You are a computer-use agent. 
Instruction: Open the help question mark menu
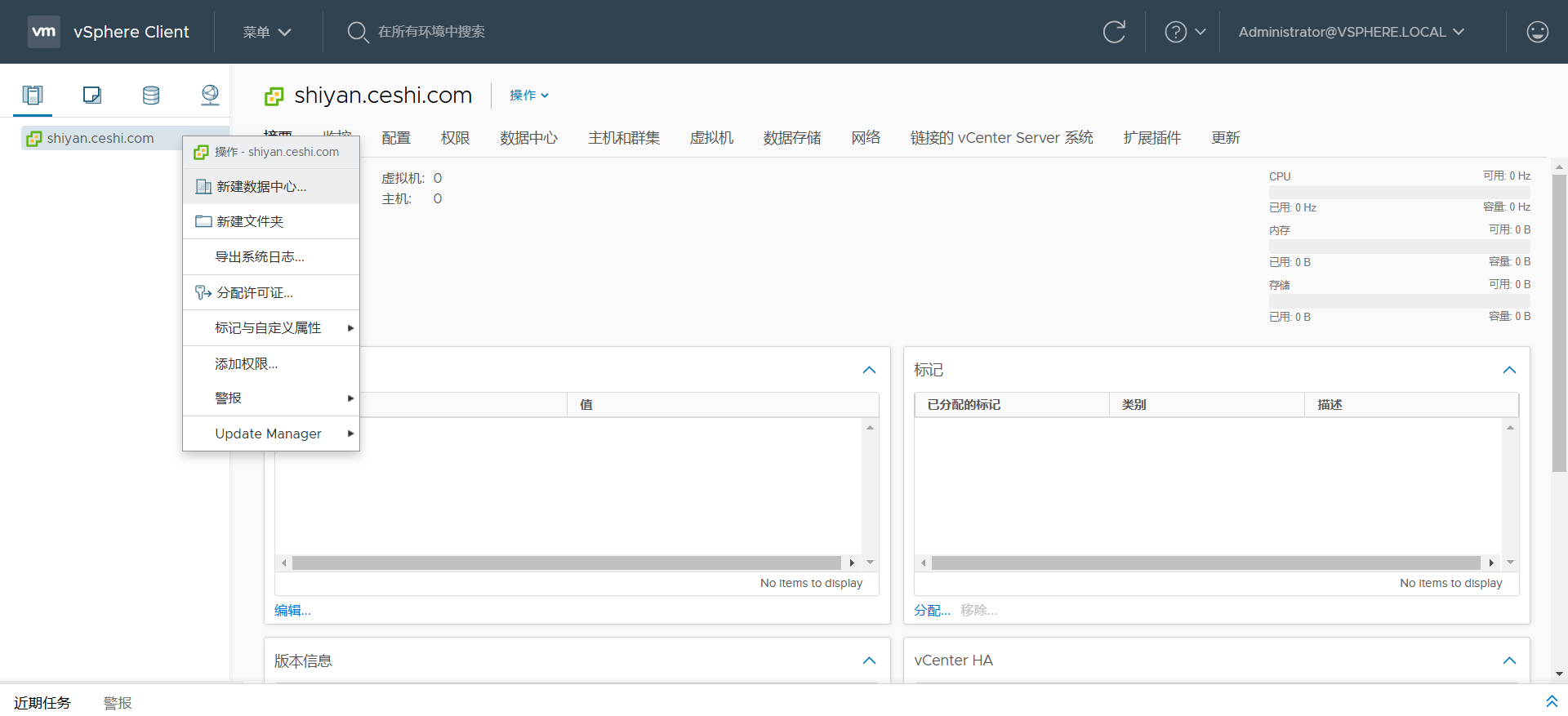coord(1185,32)
